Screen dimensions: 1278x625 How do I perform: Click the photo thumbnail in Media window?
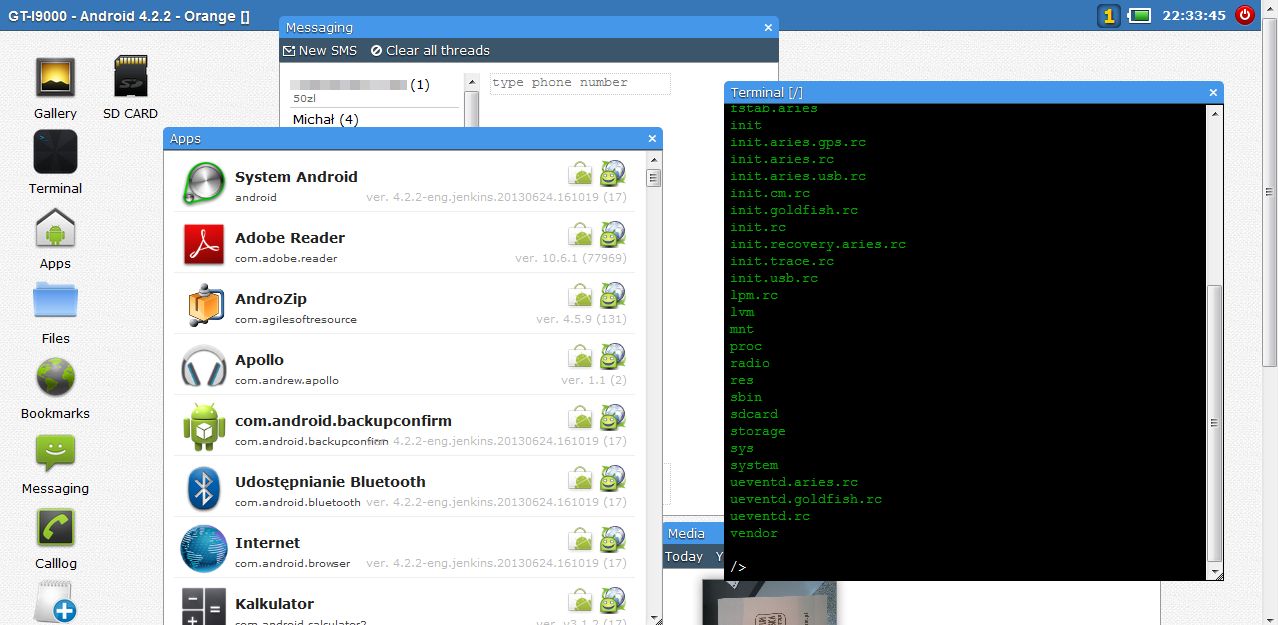(x=768, y=602)
